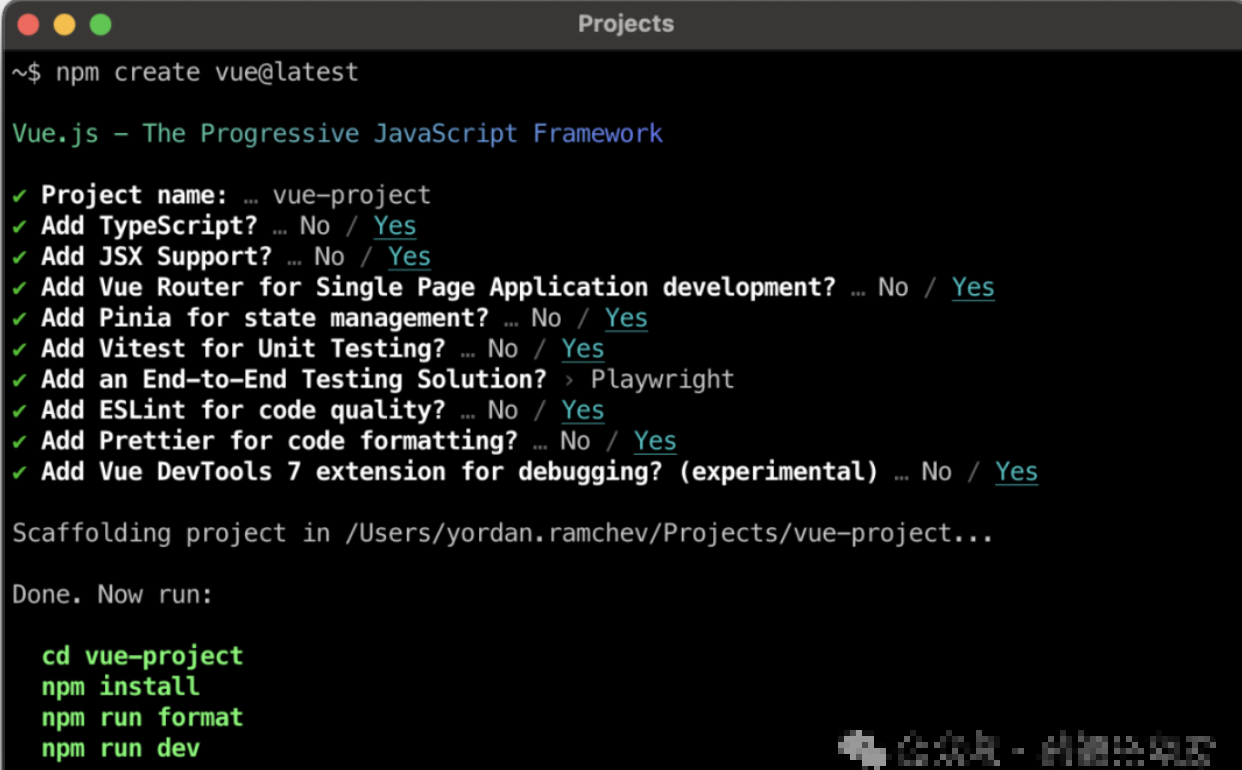The width and height of the screenshot is (1242, 770).
Task: Click the "Add ESLint for code quality?" prompt
Action: (x=243, y=411)
